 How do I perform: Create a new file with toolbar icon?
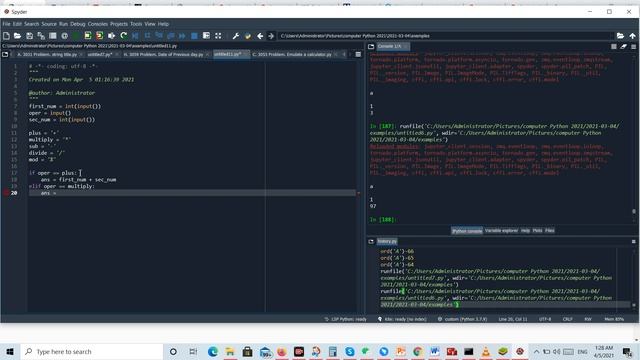point(6,36)
